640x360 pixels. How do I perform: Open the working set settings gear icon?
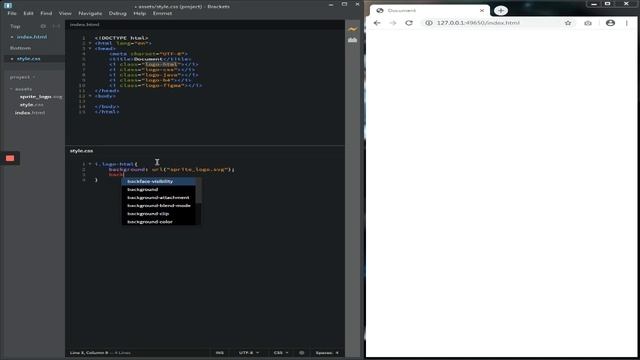(x=43, y=26)
